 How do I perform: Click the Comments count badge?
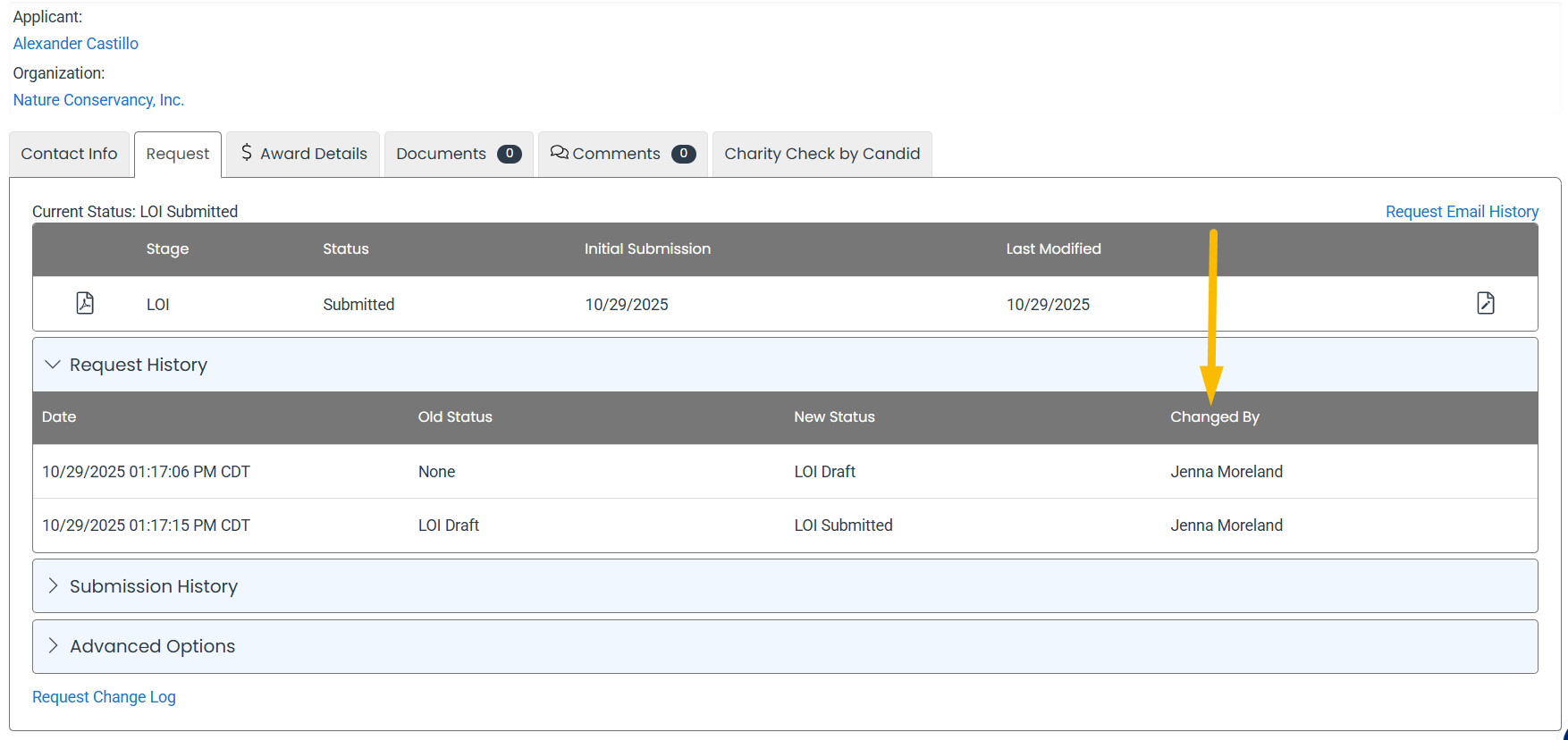[x=684, y=154]
